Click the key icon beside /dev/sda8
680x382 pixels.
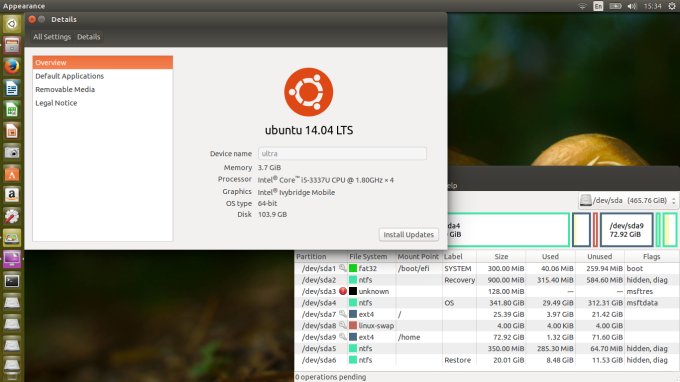(343, 325)
